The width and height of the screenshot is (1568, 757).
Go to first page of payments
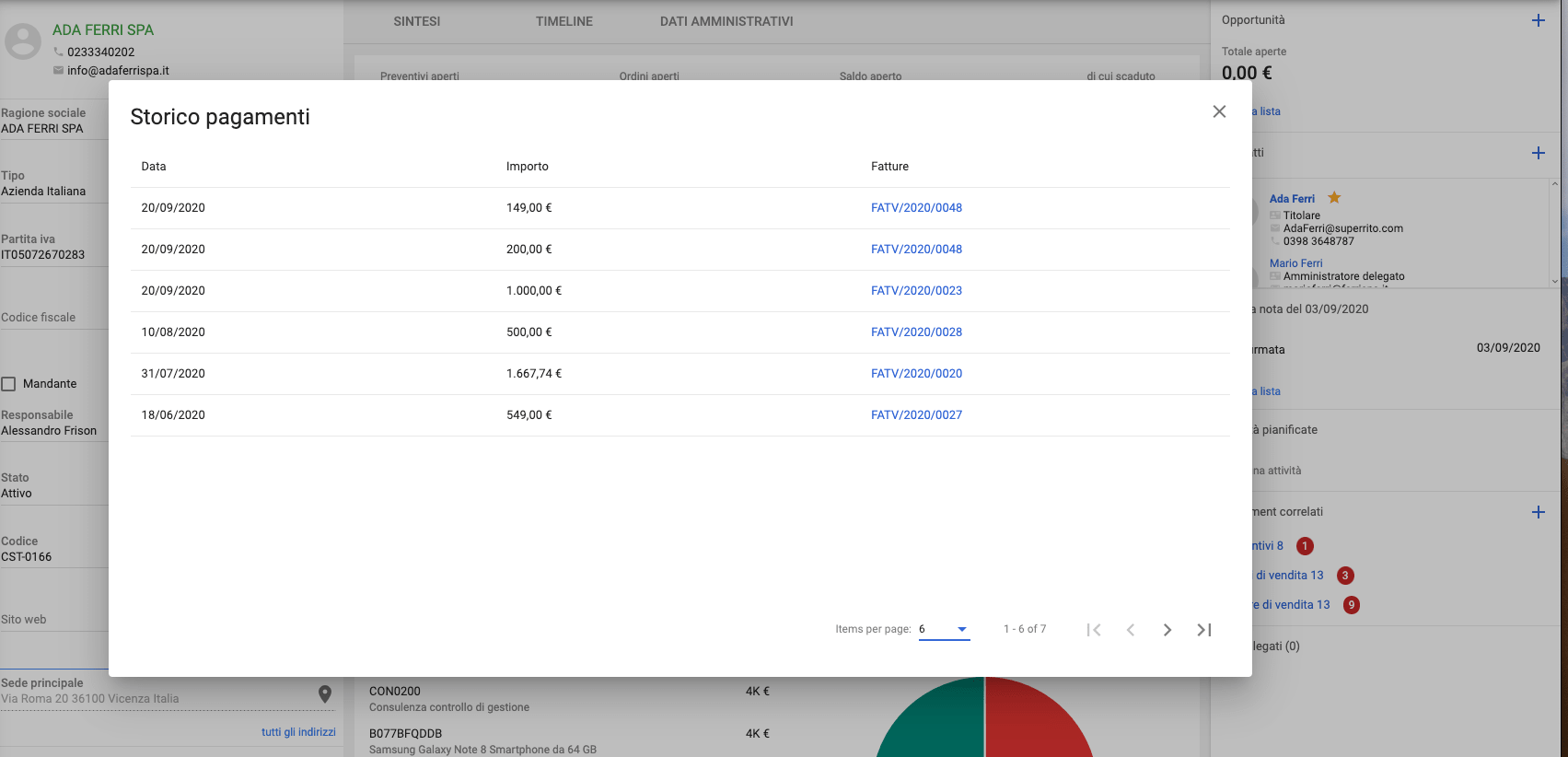coord(1094,630)
